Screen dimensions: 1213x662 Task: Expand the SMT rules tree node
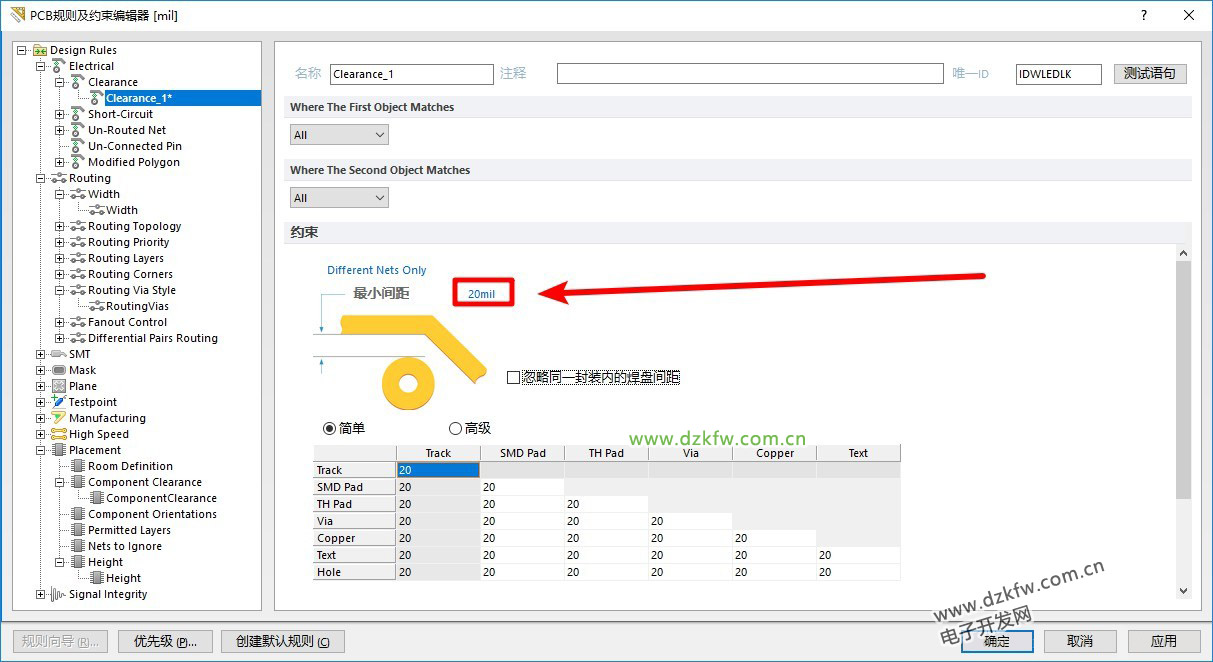click(x=41, y=354)
